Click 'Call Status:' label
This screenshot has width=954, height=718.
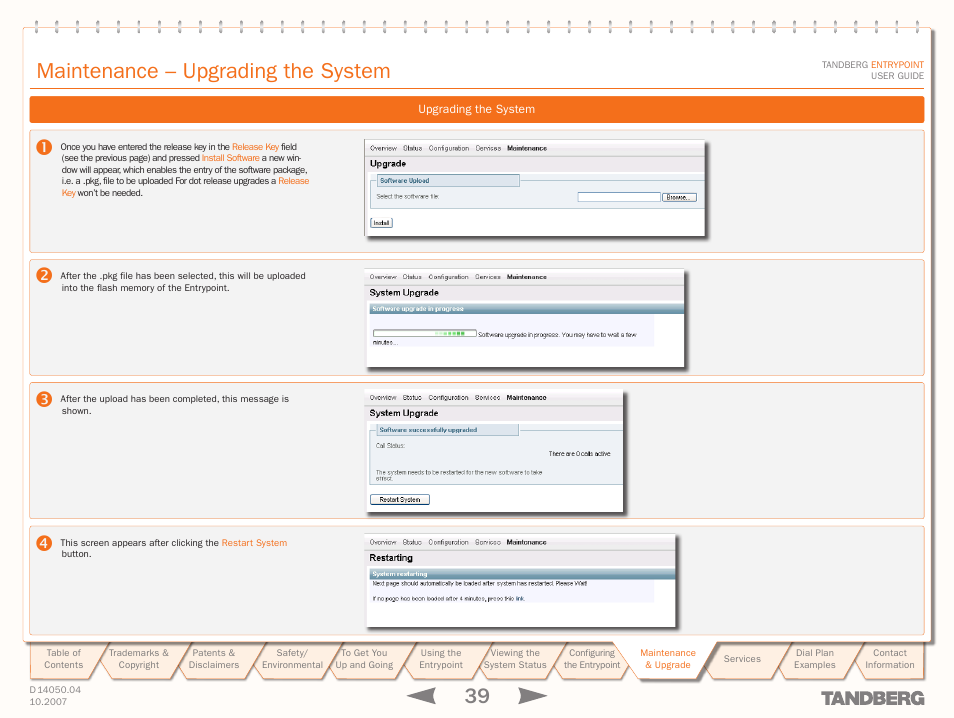click(390, 446)
